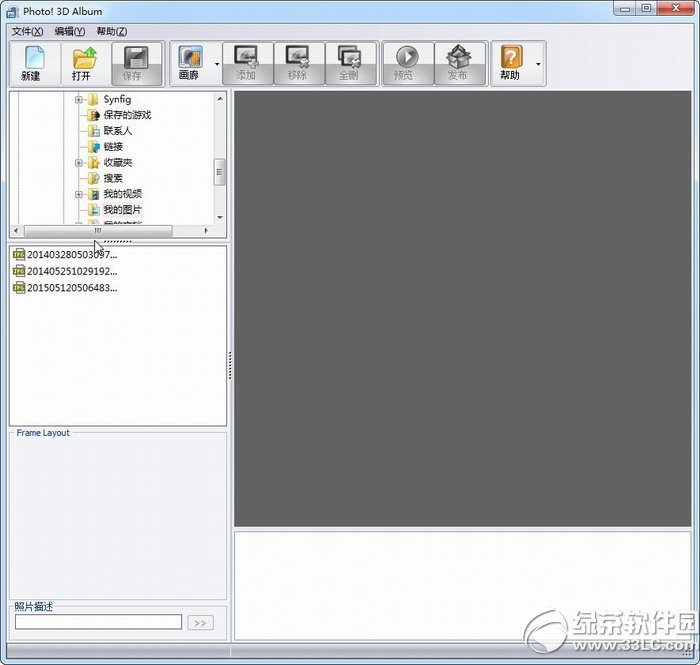Select the 收藏夹 folder
The image size is (700, 665).
pos(118,162)
